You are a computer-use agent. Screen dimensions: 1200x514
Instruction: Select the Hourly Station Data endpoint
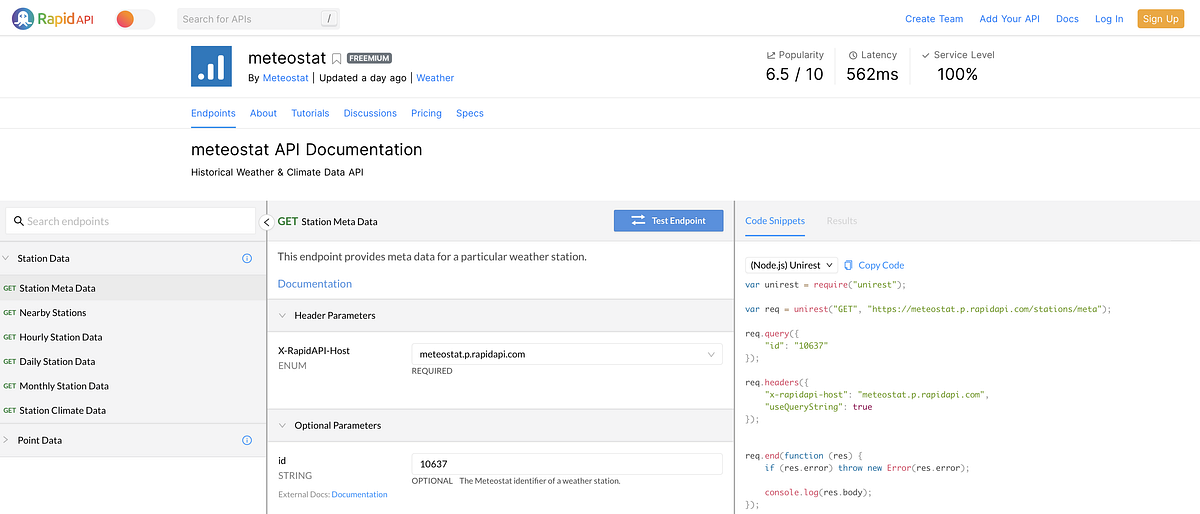point(60,337)
